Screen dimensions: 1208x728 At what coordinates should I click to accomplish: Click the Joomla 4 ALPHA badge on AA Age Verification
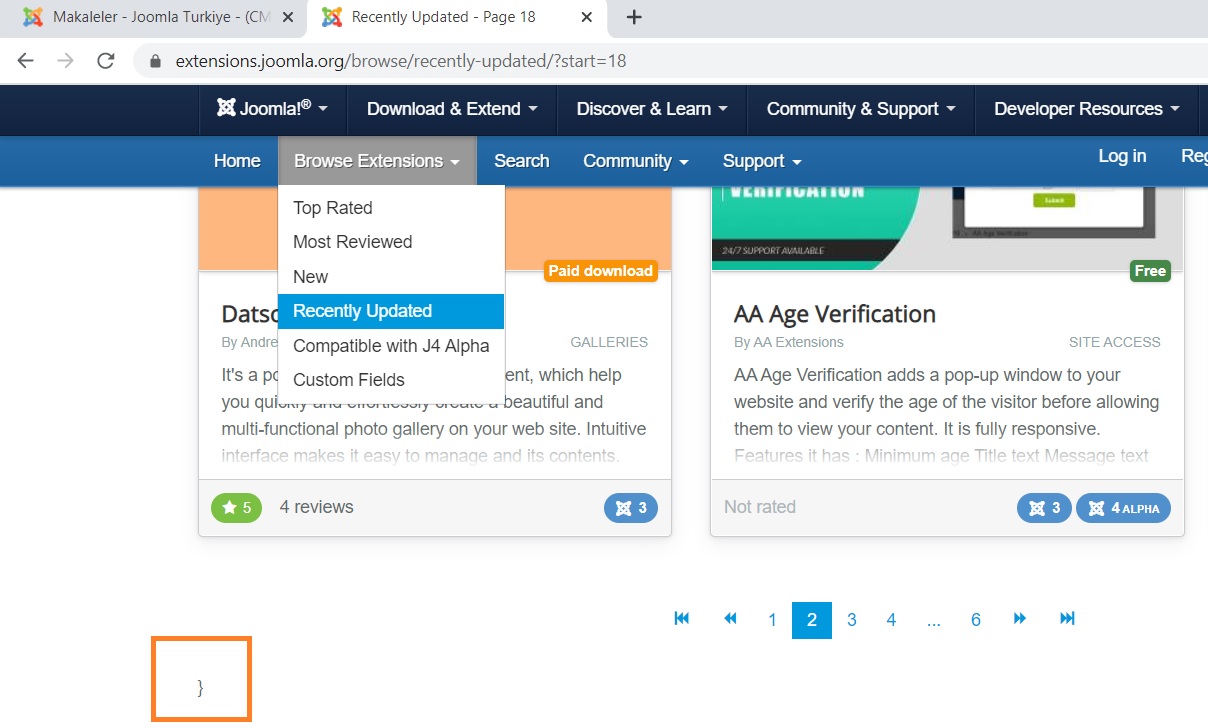tap(1123, 508)
